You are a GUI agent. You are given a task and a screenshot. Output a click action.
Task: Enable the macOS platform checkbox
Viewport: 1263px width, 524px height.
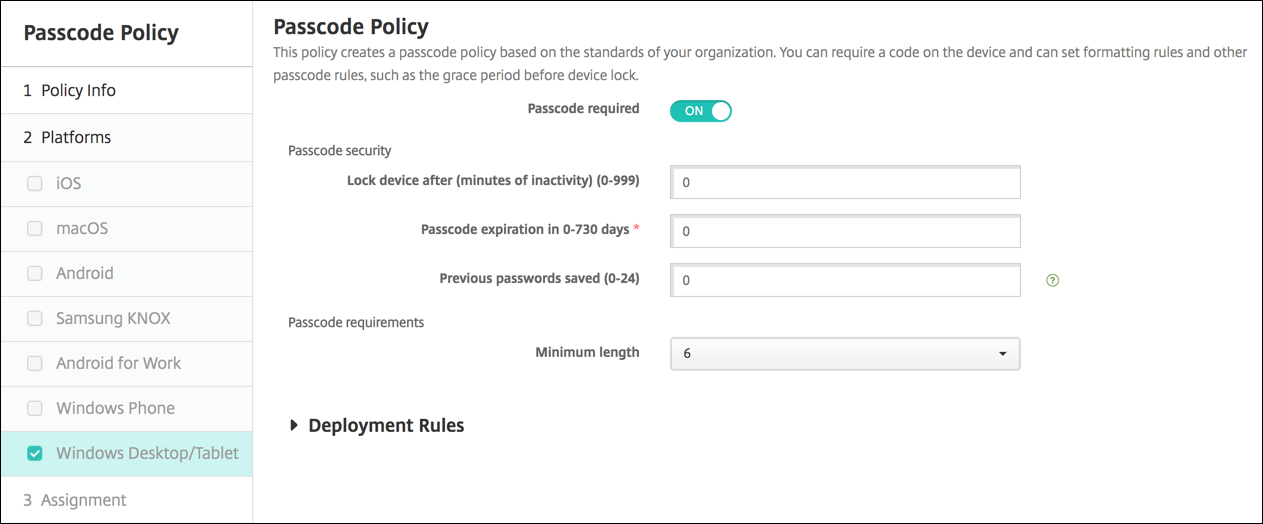pos(35,229)
